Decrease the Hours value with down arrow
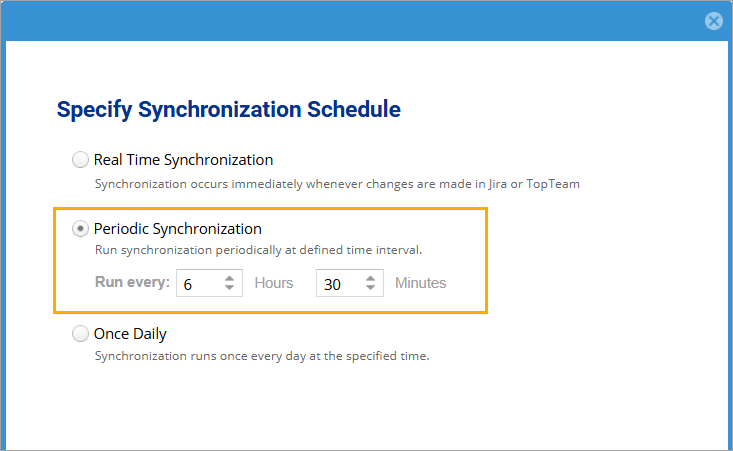 tap(230, 289)
